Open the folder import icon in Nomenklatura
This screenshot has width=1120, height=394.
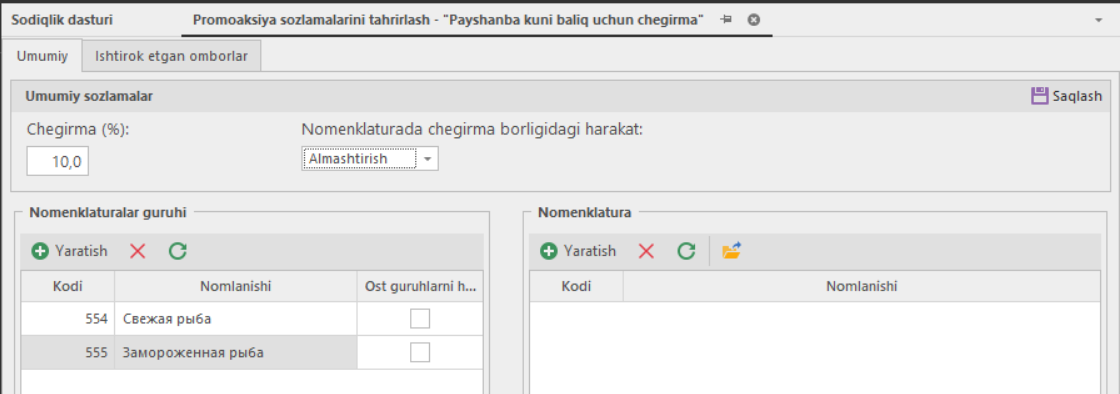point(732,251)
